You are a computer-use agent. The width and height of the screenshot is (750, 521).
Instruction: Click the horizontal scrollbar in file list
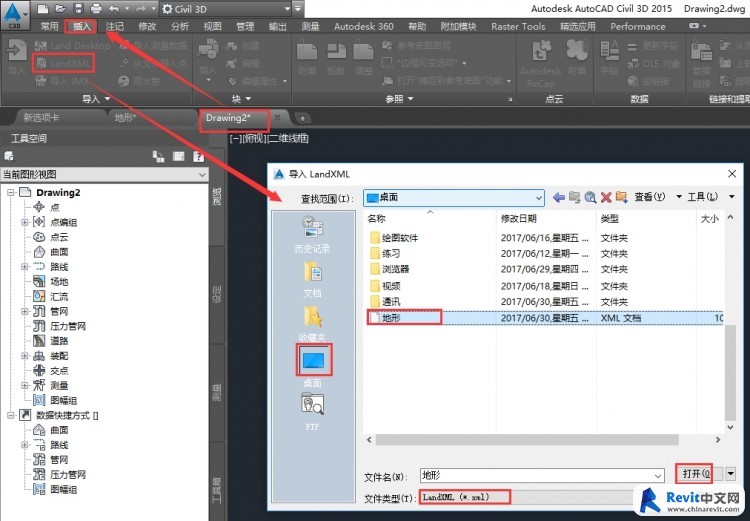pyautogui.click(x=527, y=439)
